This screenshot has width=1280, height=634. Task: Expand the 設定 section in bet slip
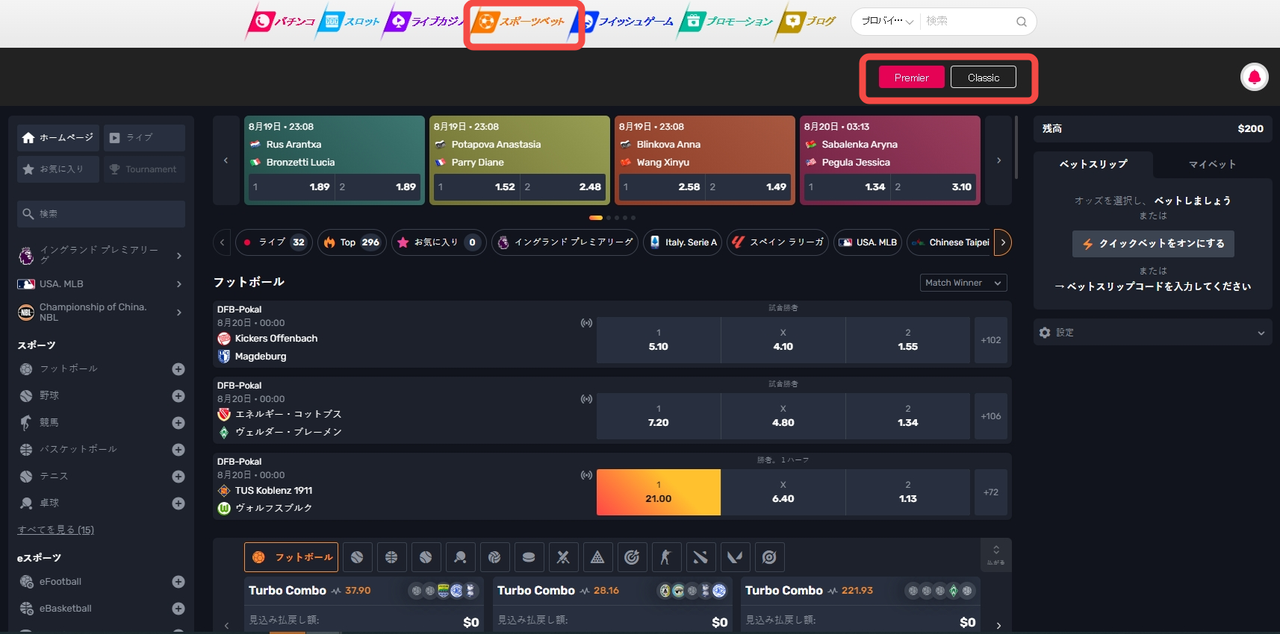pyautogui.click(x=1152, y=332)
